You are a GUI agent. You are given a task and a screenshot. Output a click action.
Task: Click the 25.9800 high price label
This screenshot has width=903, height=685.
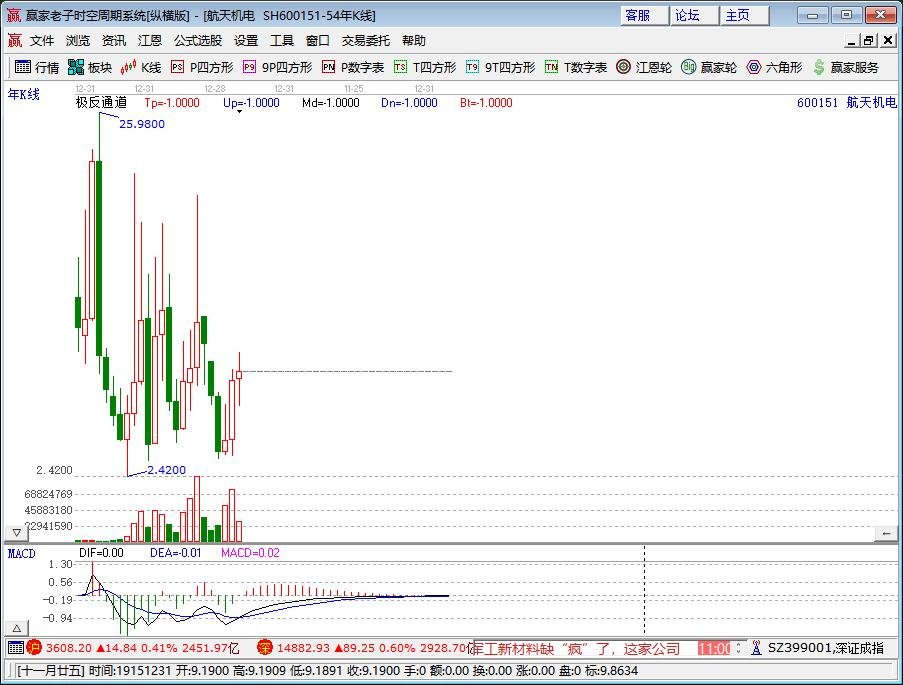[x=142, y=124]
